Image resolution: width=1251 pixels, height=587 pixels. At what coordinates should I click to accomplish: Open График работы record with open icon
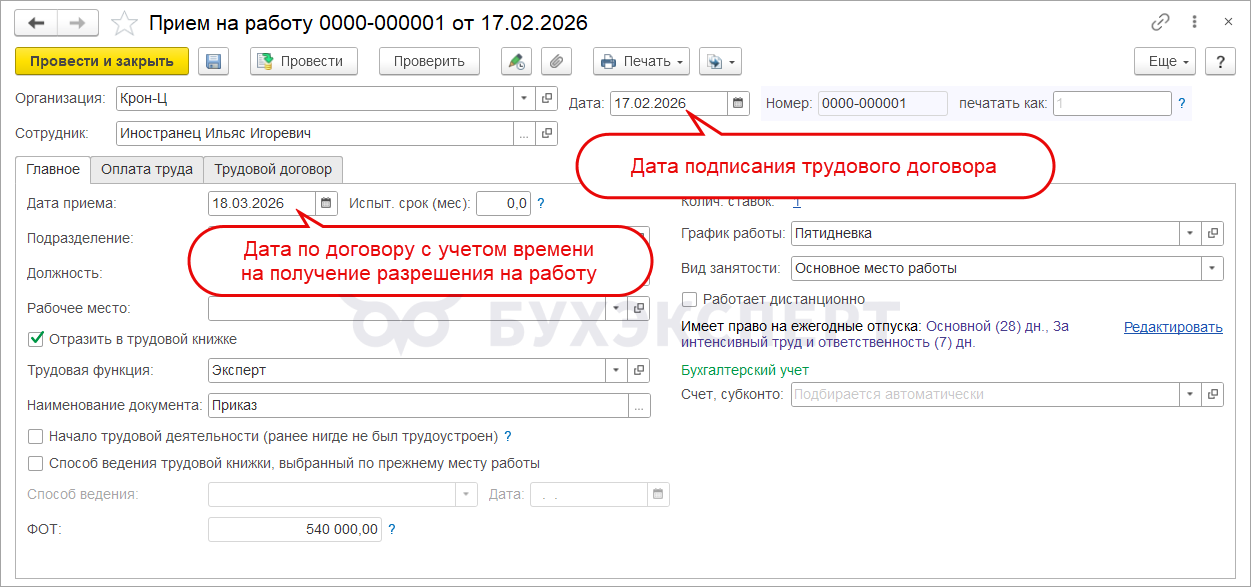click(x=1213, y=233)
